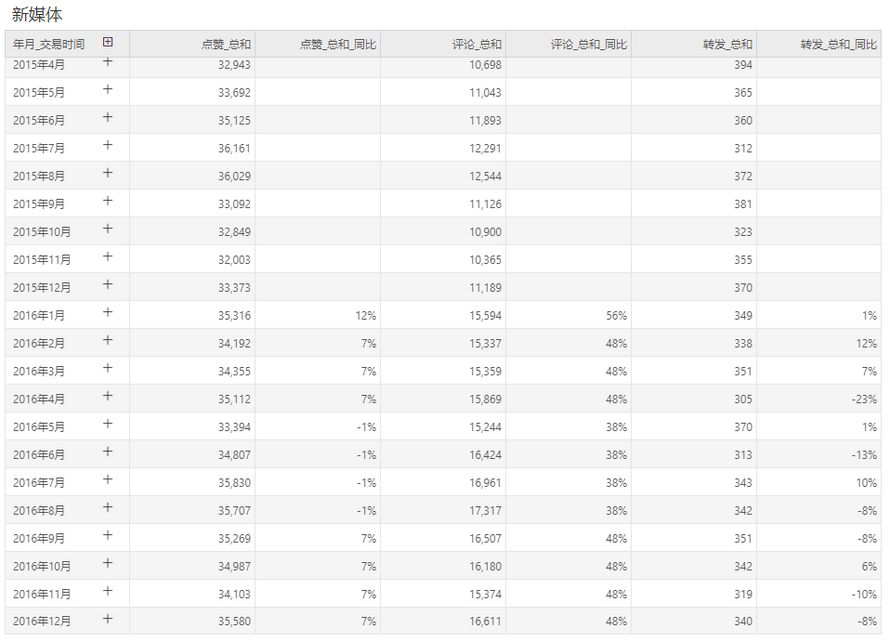Screen dimensions: 890x642
Task: Select the 2016年2月 row label
Action: [x=39, y=343]
